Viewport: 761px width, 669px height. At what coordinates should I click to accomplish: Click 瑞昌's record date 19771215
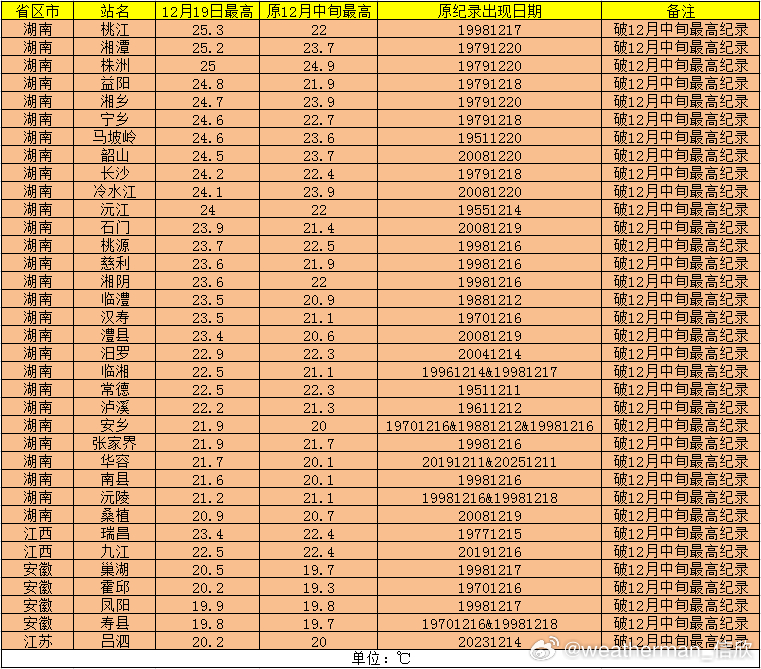(490, 534)
